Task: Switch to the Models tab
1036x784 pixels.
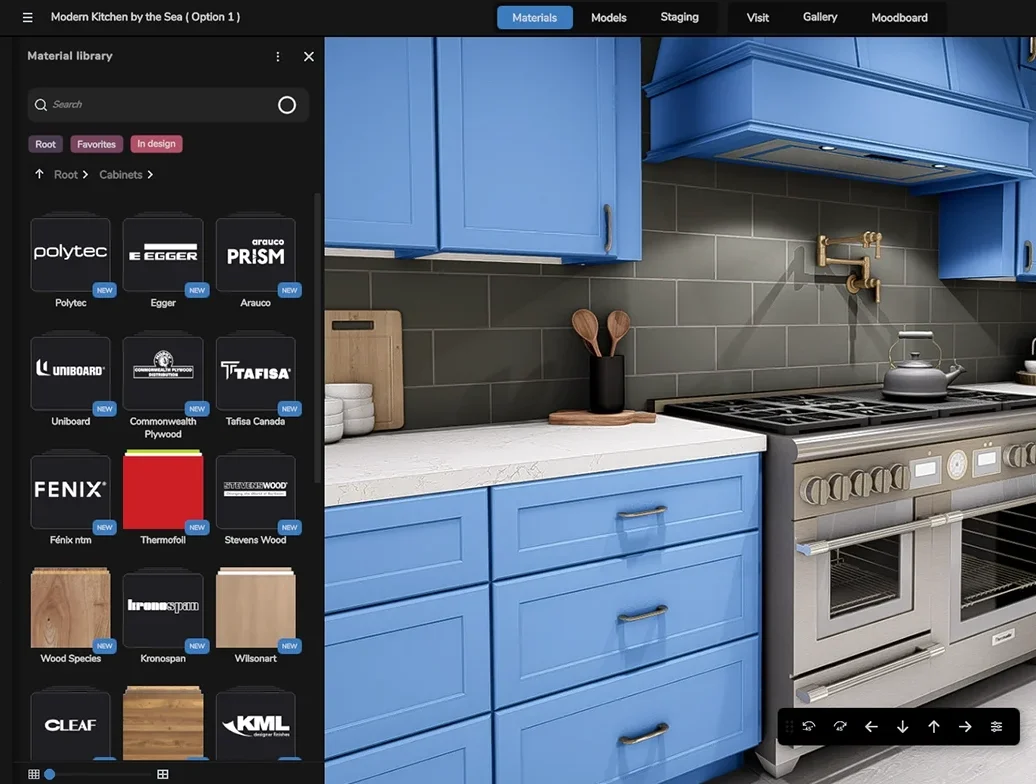Action: (609, 18)
